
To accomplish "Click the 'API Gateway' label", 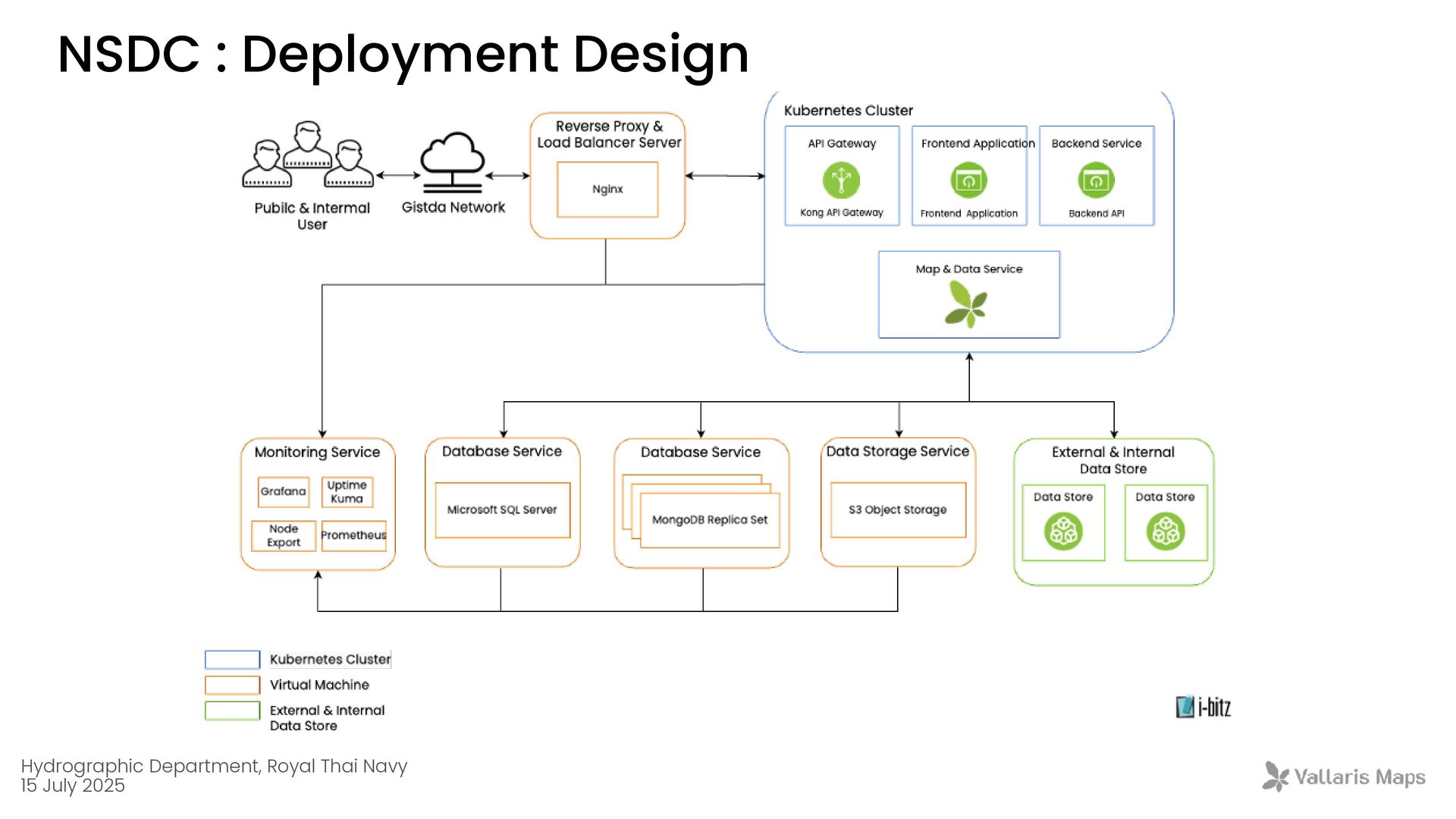I will click(842, 143).
